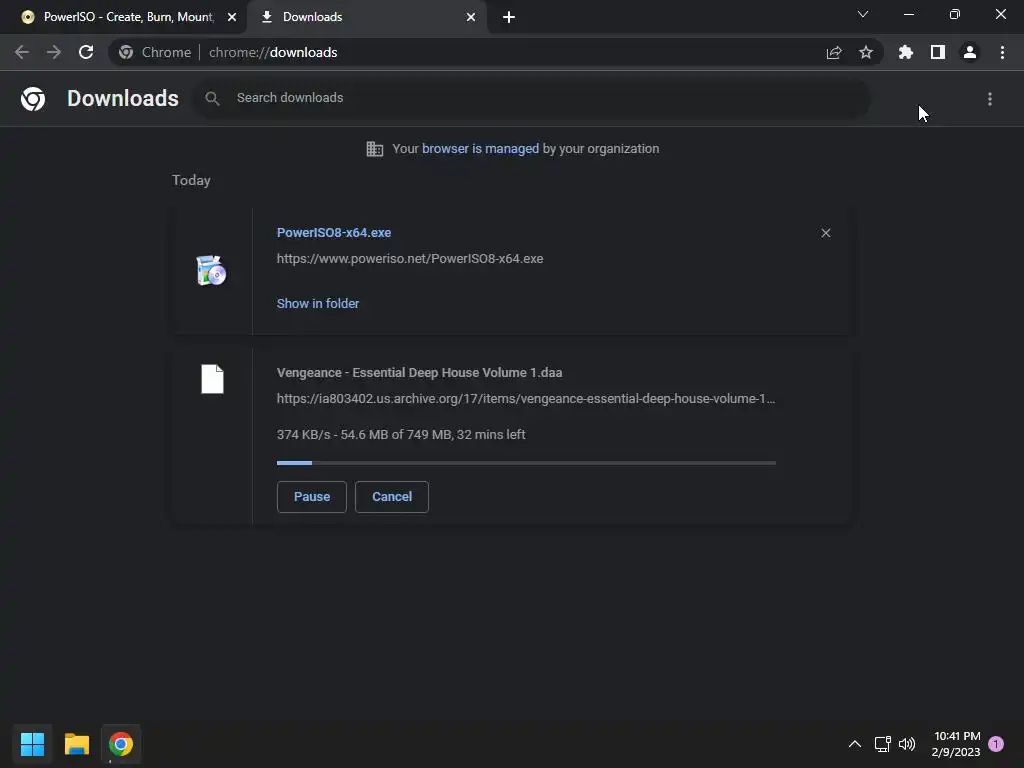This screenshot has height=768, width=1024.
Task: Share this page icon in address bar
Action: point(834,52)
